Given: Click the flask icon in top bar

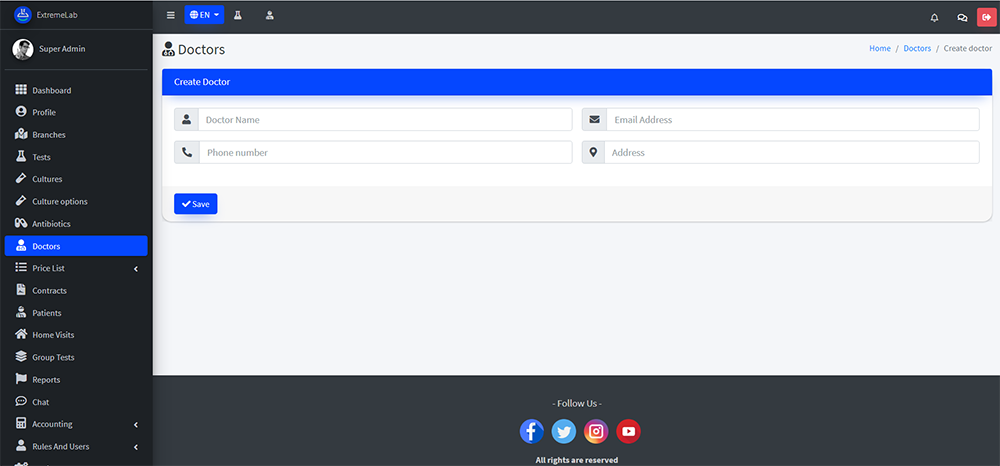Looking at the screenshot, I should pyautogui.click(x=238, y=16).
